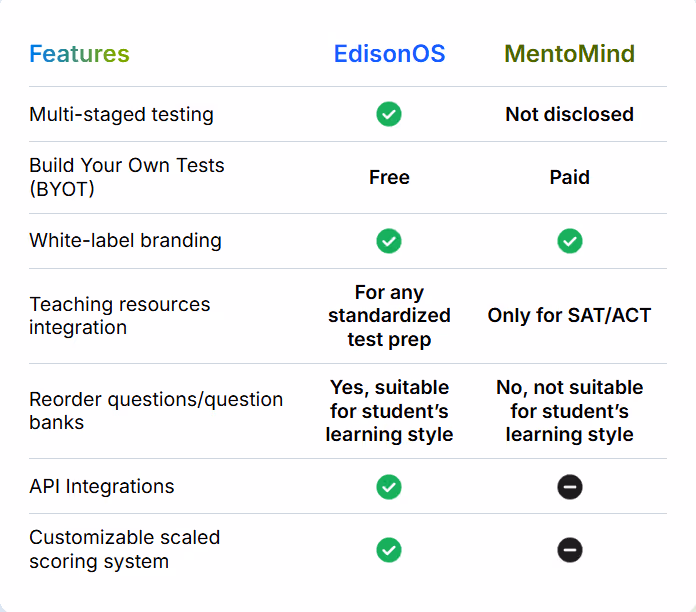Click the 'Not disclosed' cell text
Viewport: 696px width, 612px height.
click(569, 115)
